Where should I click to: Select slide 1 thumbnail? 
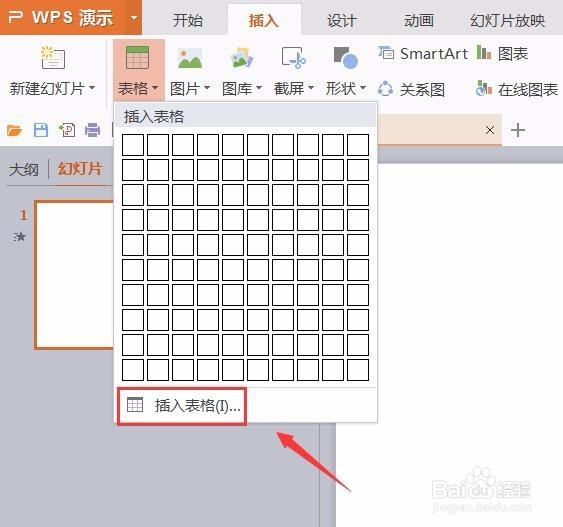coord(74,275)
